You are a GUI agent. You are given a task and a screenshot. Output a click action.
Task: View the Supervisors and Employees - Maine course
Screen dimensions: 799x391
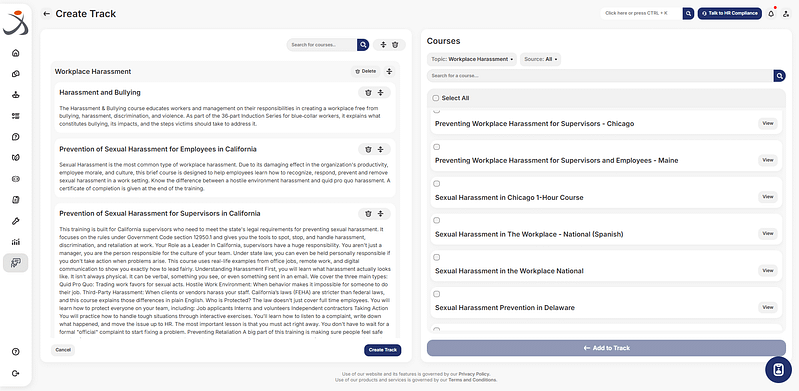(x=768, y=160)
